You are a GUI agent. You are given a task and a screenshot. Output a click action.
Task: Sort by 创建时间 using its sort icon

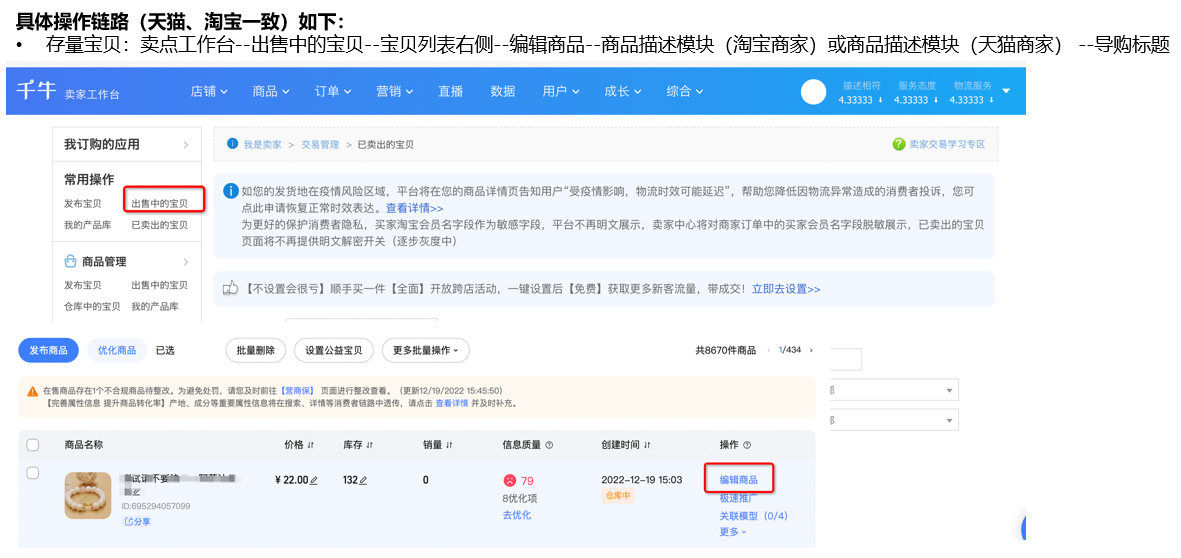[647, 445]
